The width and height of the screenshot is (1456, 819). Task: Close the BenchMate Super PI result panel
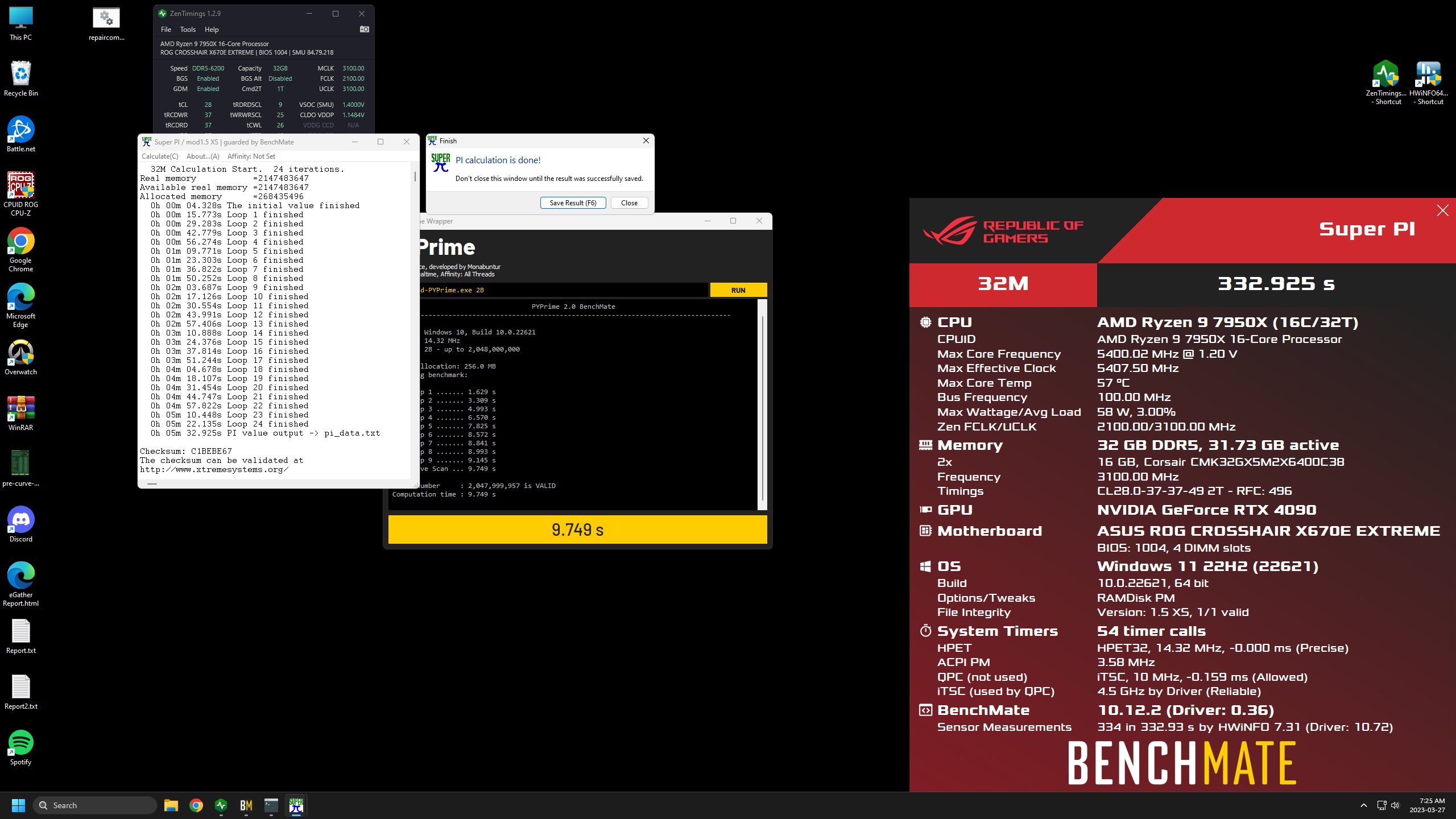pyautogui.click(x=1442, y=210)
